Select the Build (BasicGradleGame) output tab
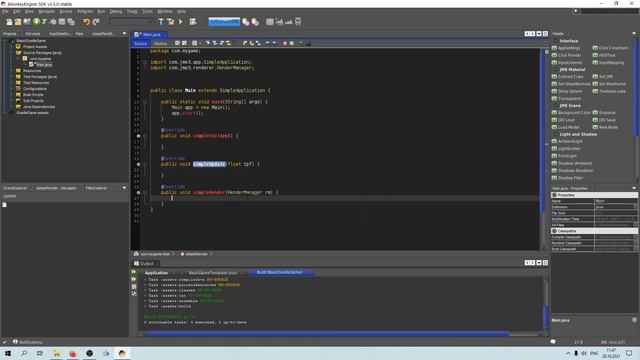 [280, 272]
